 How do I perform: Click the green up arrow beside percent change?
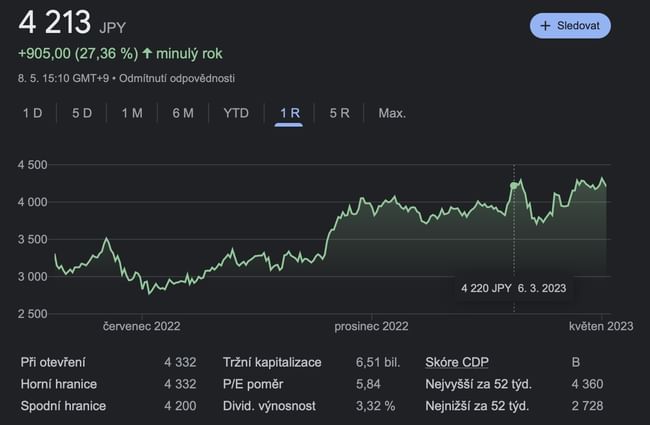147,53
